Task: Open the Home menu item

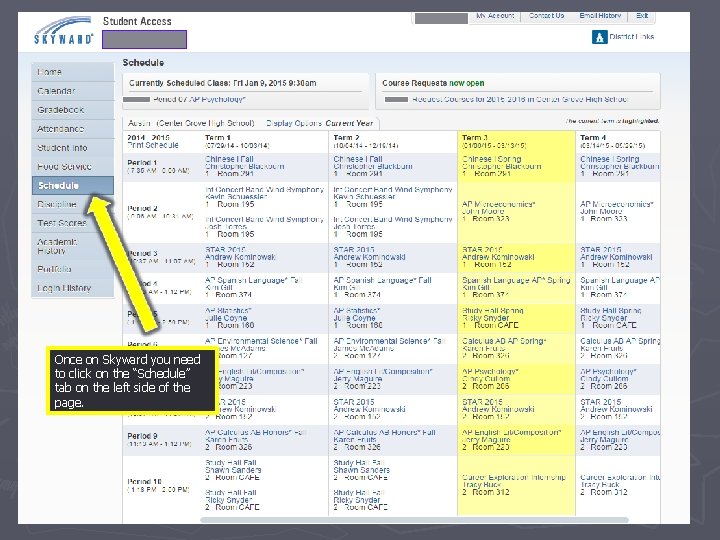Action: pos(73,72)
